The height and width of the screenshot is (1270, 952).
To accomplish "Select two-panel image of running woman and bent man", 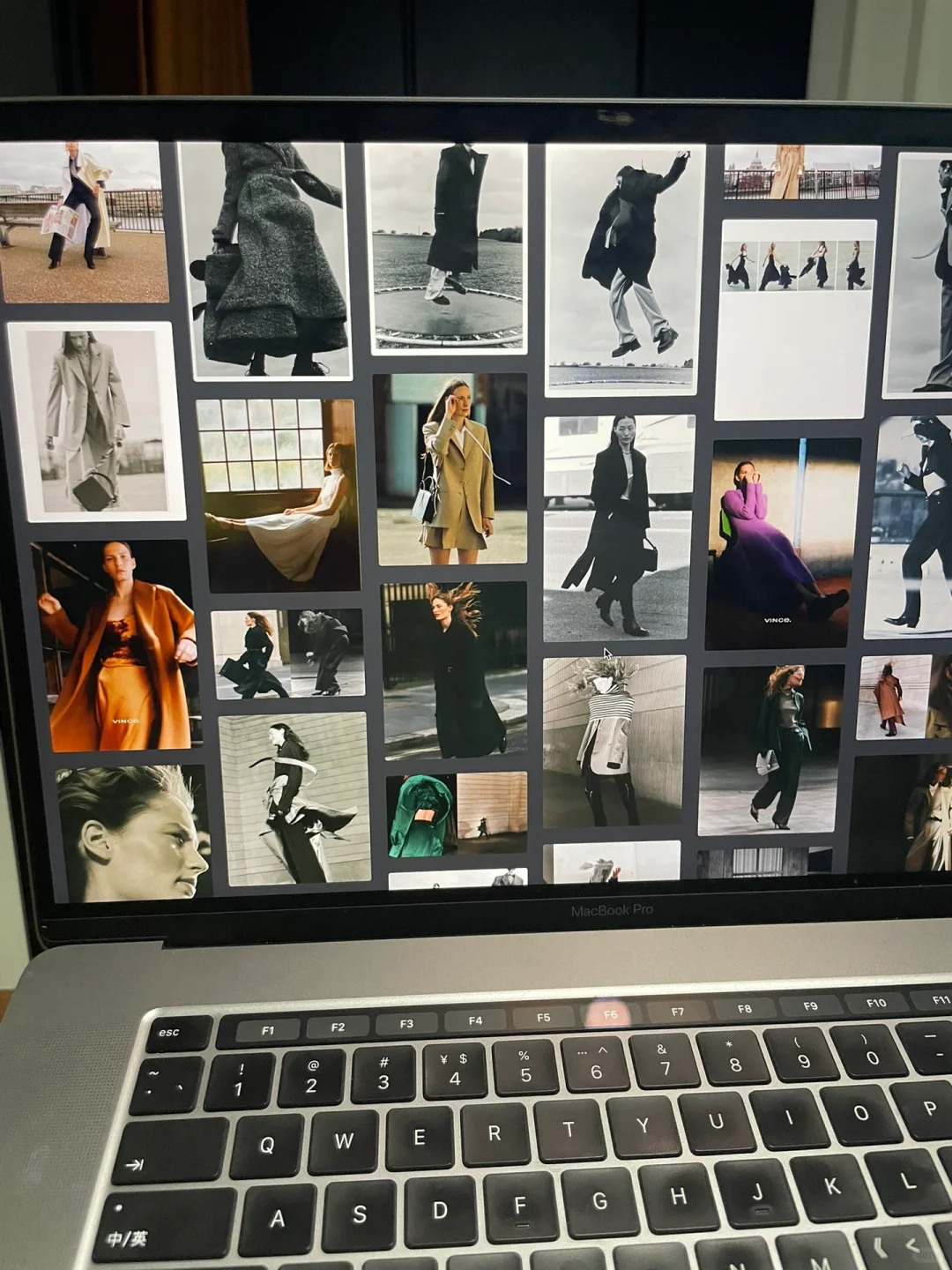I will pos(287,654).
